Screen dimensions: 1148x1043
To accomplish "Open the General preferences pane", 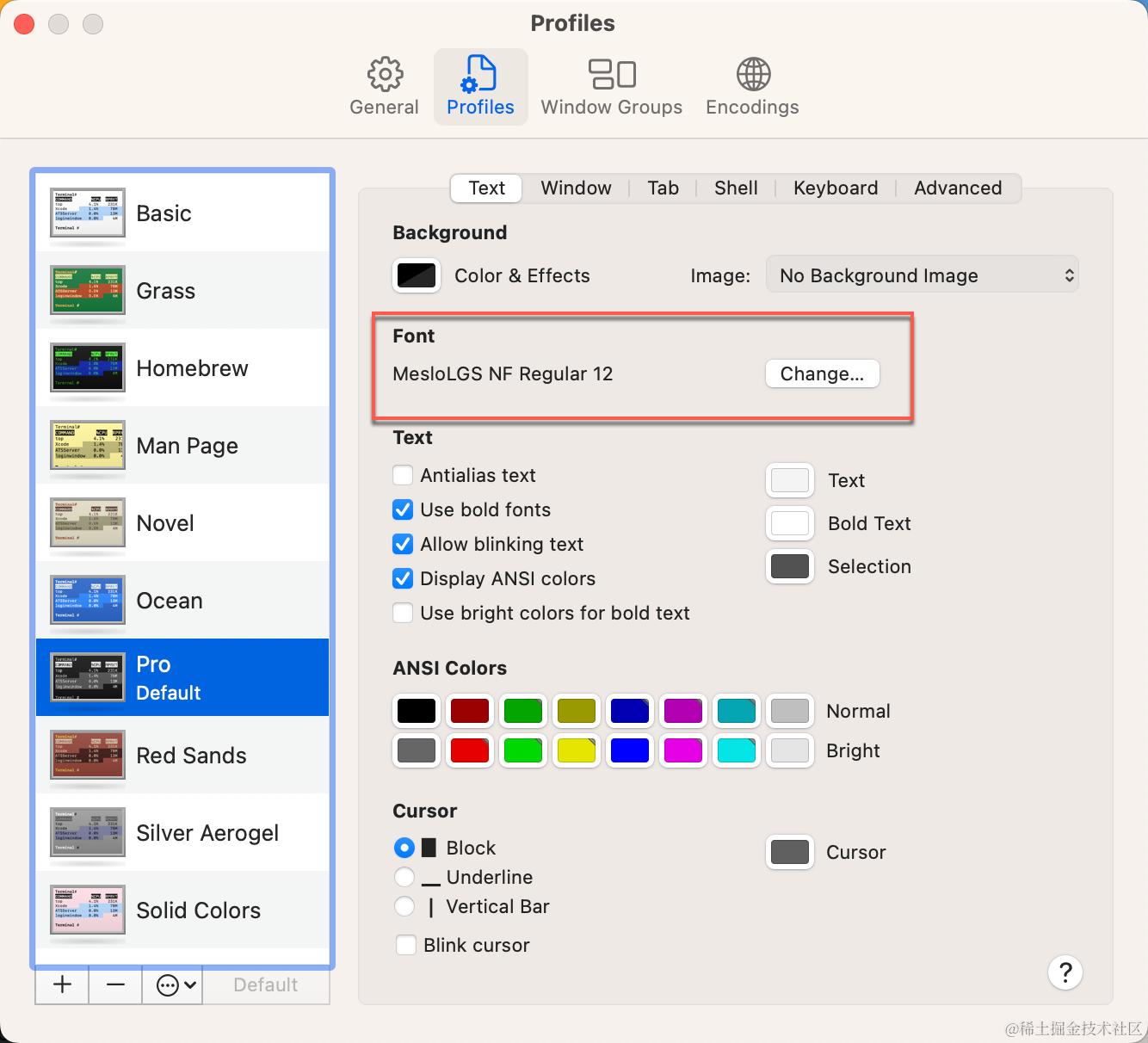I will click(x=384, y=87).
